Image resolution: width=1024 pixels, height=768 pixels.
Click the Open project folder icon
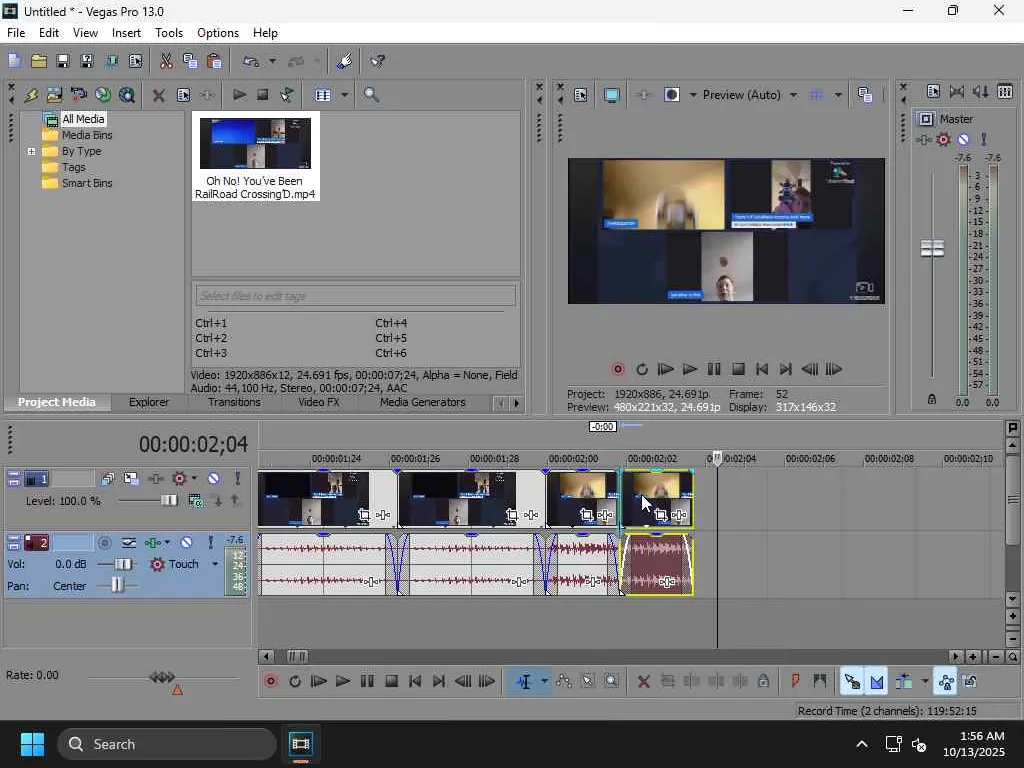39,61
